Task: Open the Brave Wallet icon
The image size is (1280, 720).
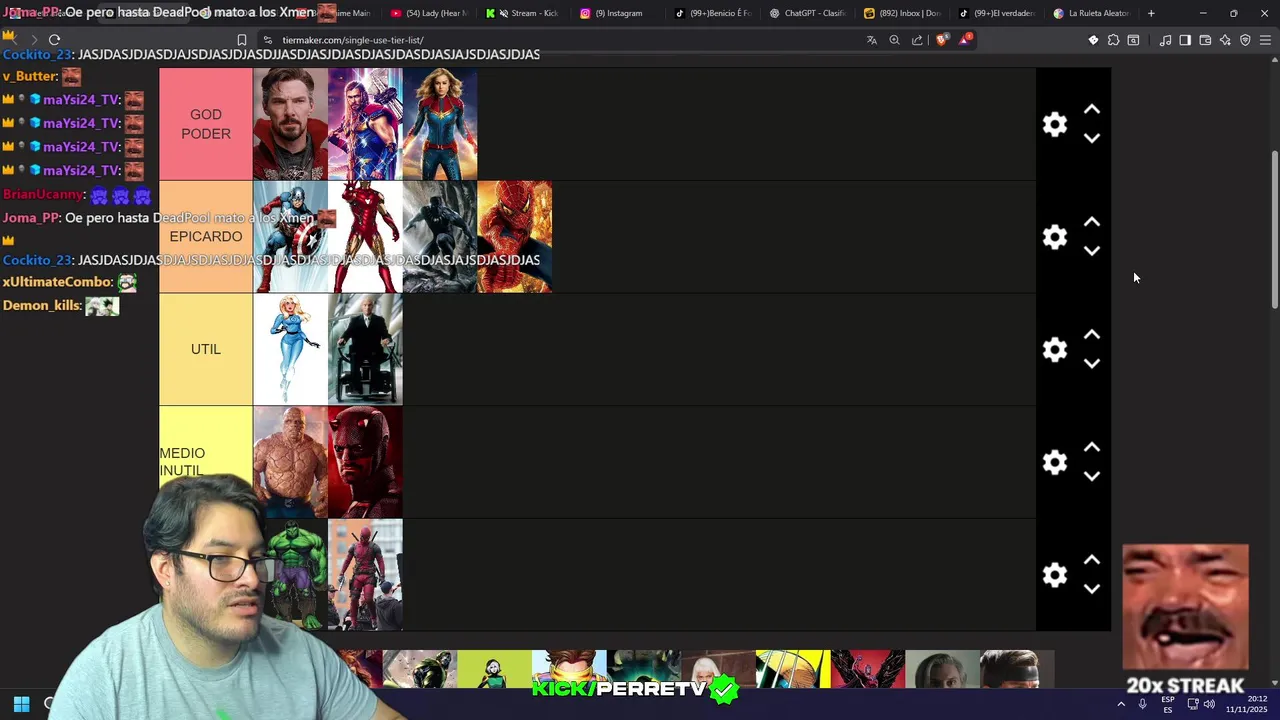Action: click(x=1205, y=40)
